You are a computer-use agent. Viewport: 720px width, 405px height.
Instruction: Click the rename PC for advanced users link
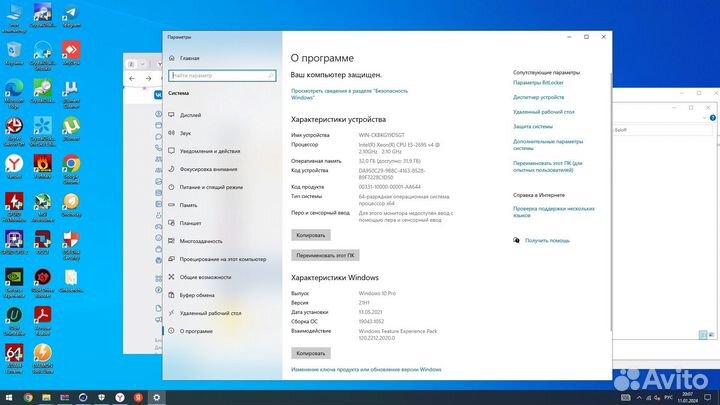pos(547,166)
